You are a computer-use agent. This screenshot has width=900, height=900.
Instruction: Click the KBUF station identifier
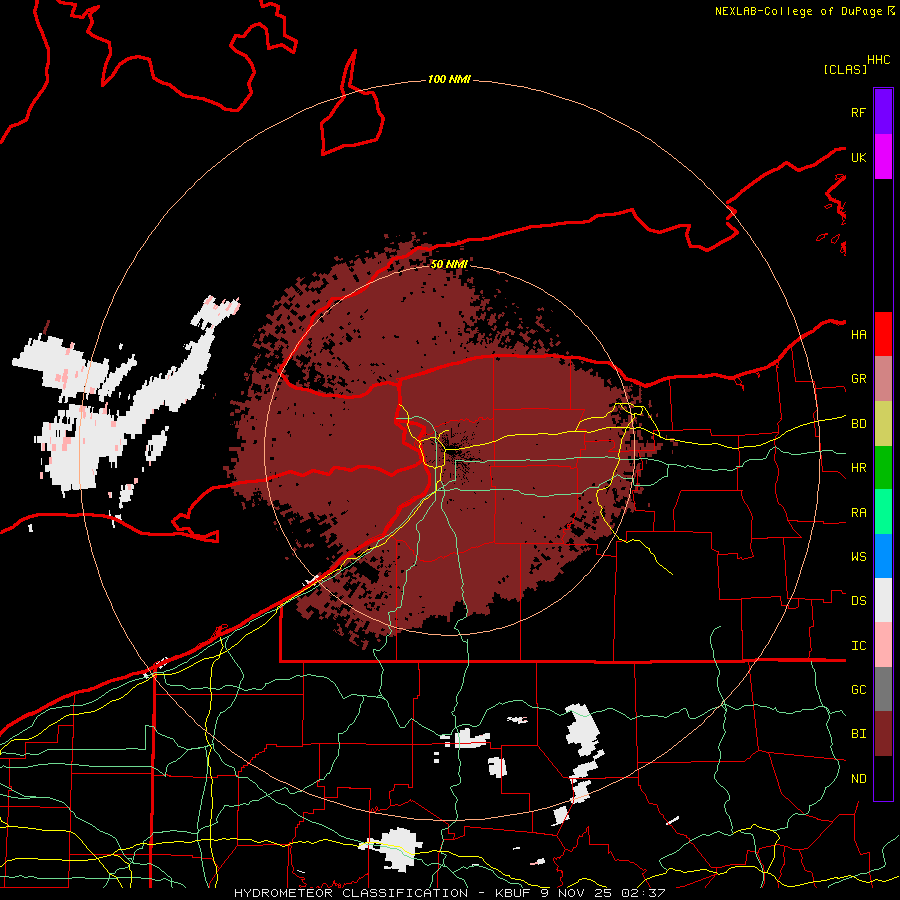pyautogui.click(x=515, y=893)
